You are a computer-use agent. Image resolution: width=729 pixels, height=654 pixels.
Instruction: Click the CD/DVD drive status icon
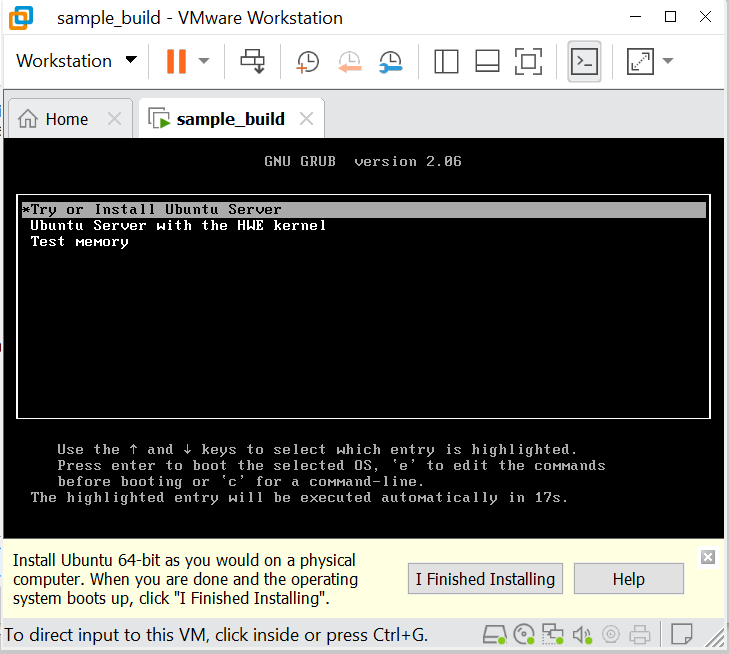[x=523, y=634]
